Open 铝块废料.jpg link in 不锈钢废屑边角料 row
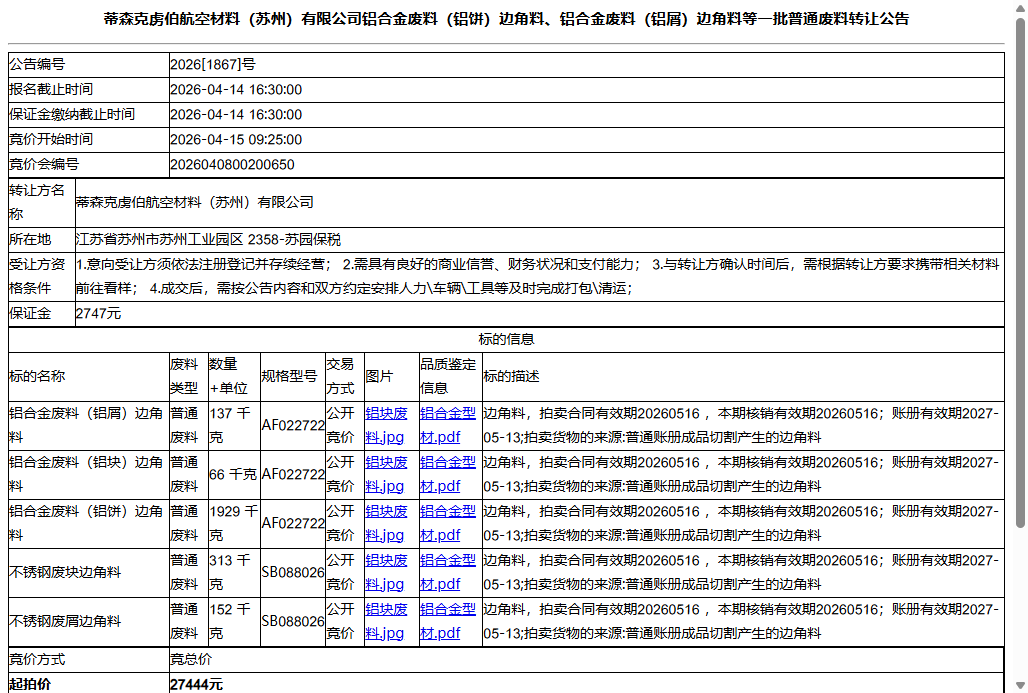The image size is (1028, 693). coord(386,622)
